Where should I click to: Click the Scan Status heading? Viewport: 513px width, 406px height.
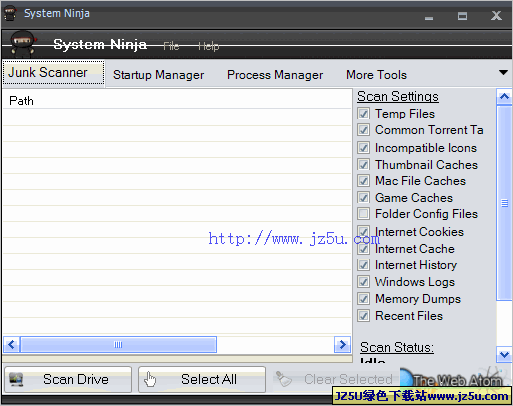pyautogui.click(x=397, y=347)
